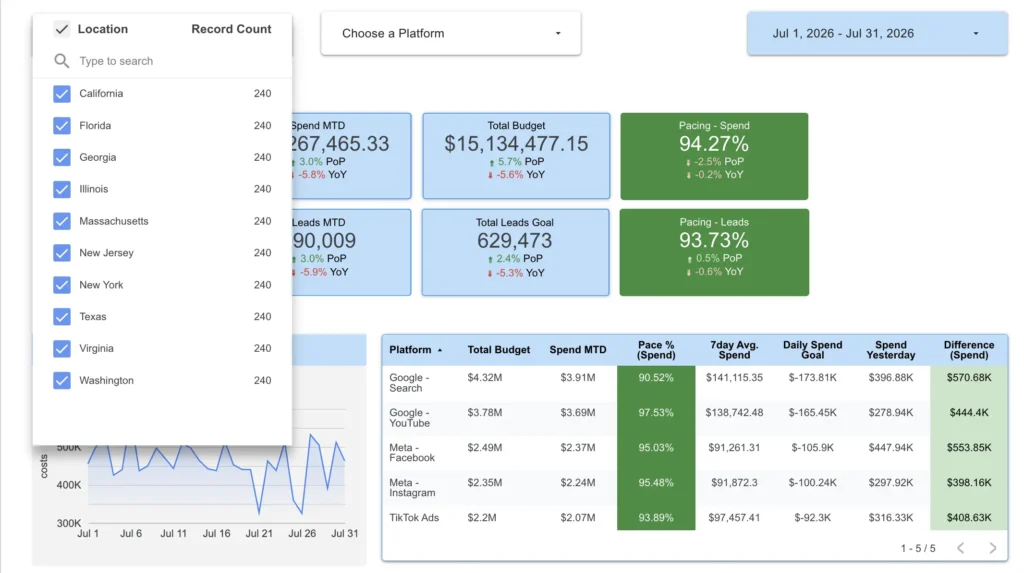This screenshot has width=1024, height=573.
Task: Click the Choose a Platform dropdown arrow
Action: coord(558,33)
